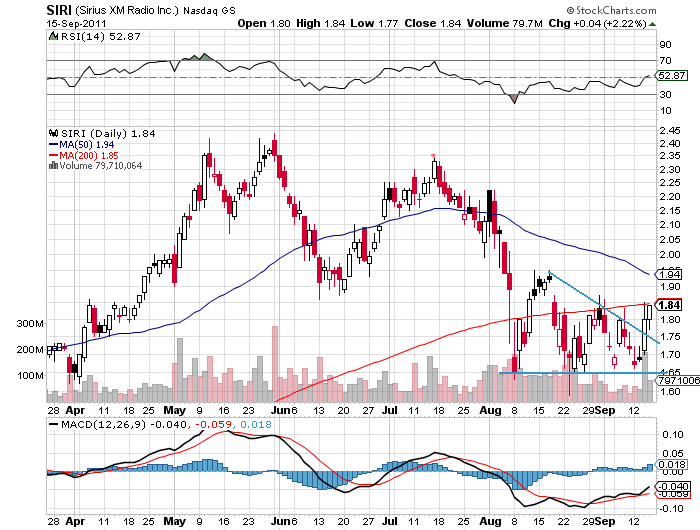
Task: Click the RSI(14) 52.87 legend label
Action: point(101,36)
